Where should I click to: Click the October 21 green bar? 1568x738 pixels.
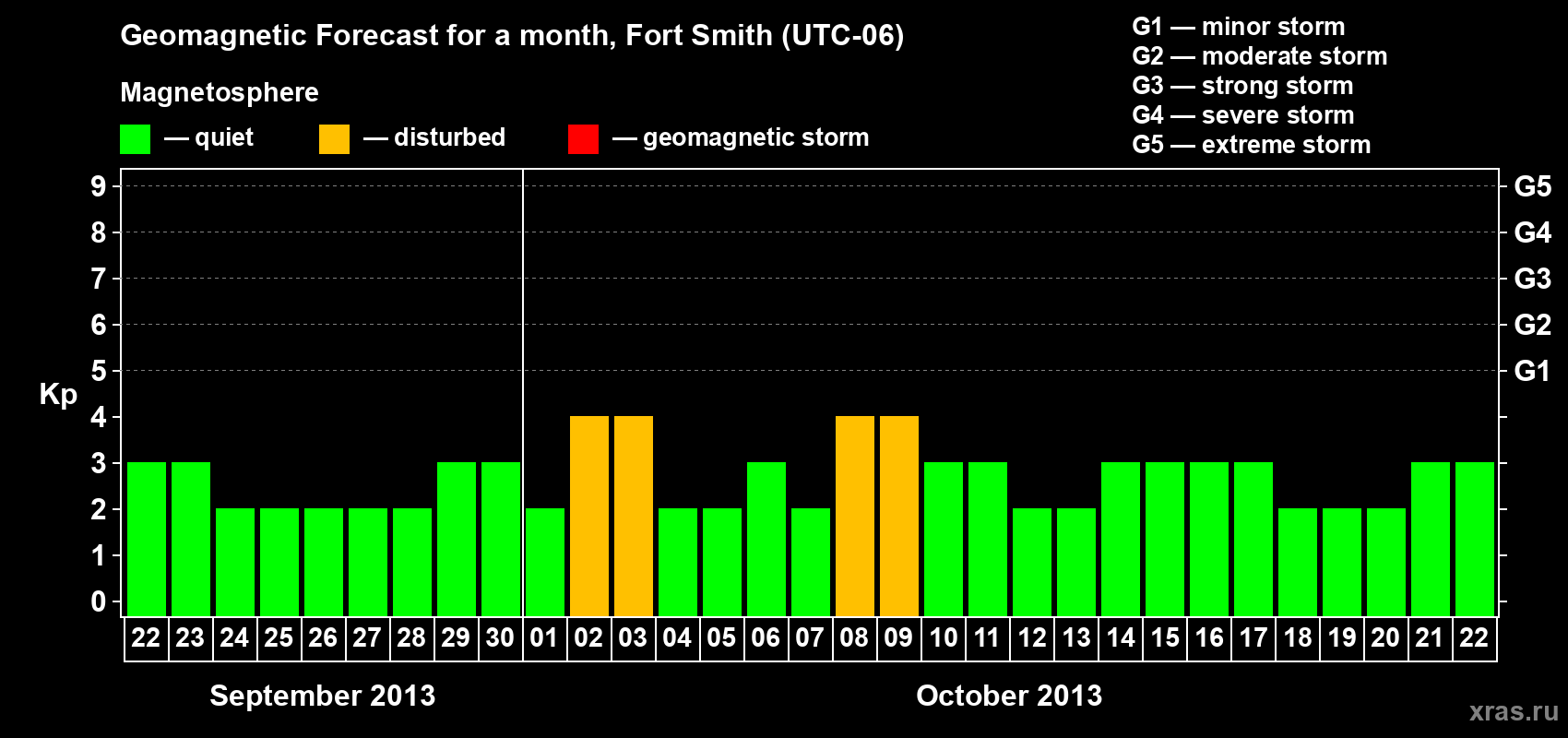coord(1431,539)
